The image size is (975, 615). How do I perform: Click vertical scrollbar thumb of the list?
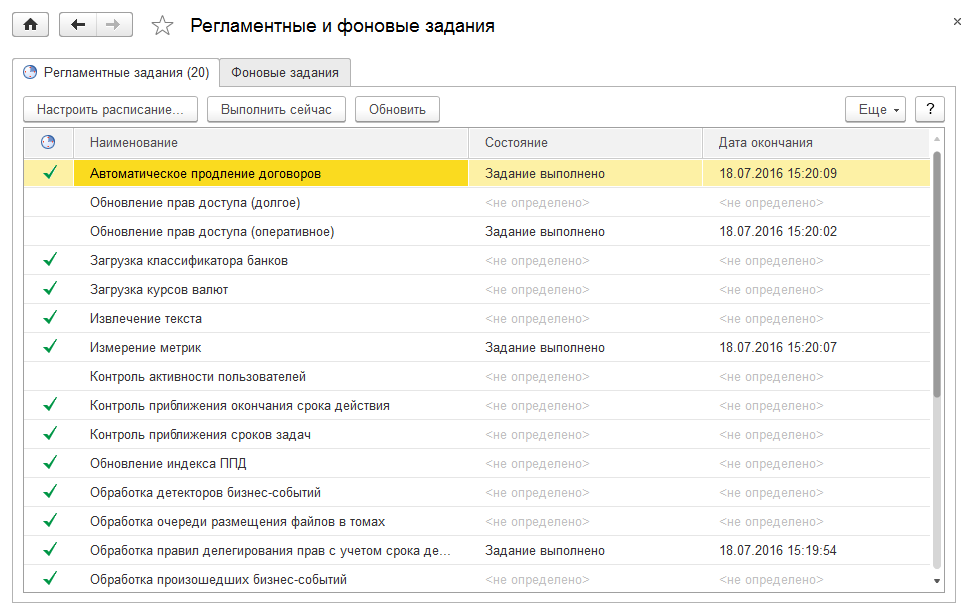(937, 270)
